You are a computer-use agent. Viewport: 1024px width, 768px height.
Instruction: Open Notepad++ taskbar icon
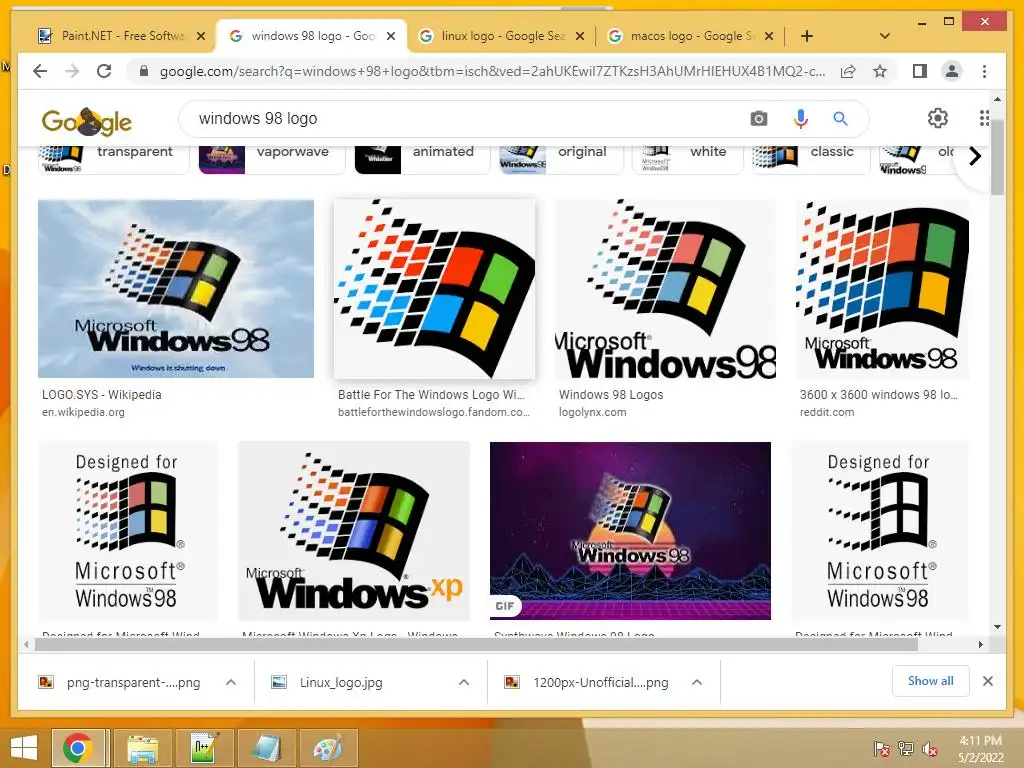[204, 748]
